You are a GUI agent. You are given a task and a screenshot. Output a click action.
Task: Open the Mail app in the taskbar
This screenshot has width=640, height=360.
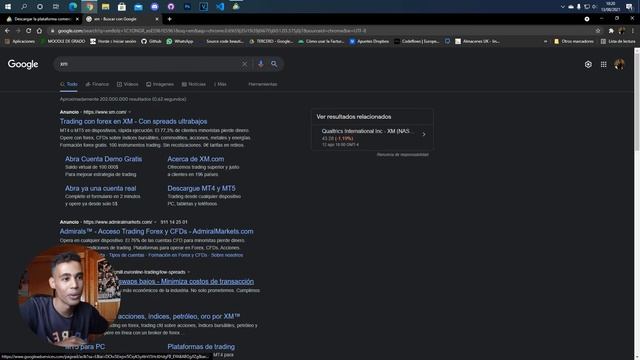pyautogui.click(x=138, y=7)
